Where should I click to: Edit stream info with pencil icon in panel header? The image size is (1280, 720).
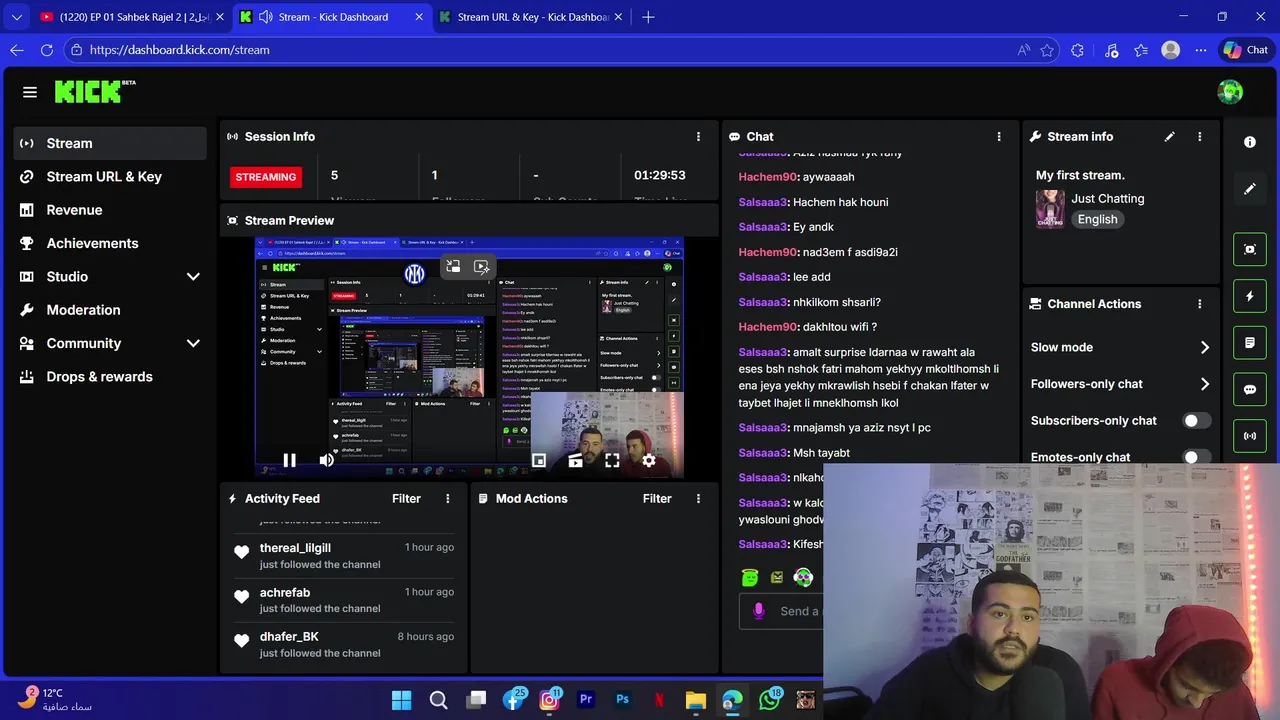pos(1169,137)
